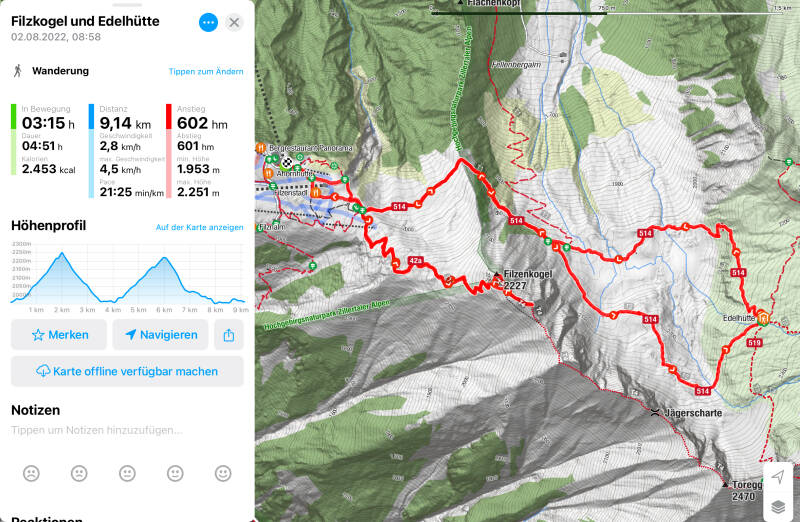Tap the share icon button
The height and width of the screenshot is (522, 800).
pos(229,335)
